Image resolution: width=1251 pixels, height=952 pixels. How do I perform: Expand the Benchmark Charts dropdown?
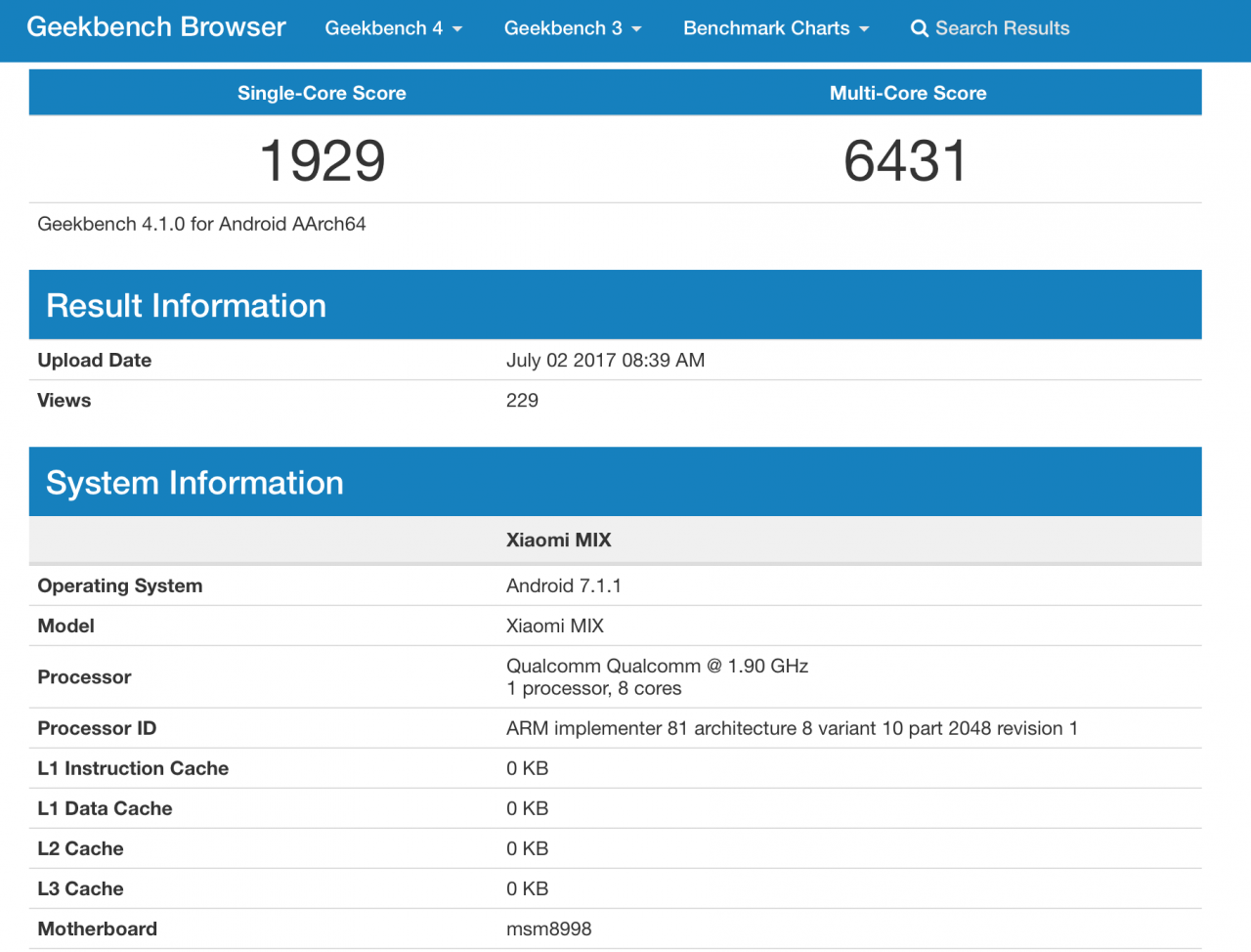pyautogui.click(x=776, y=28)
